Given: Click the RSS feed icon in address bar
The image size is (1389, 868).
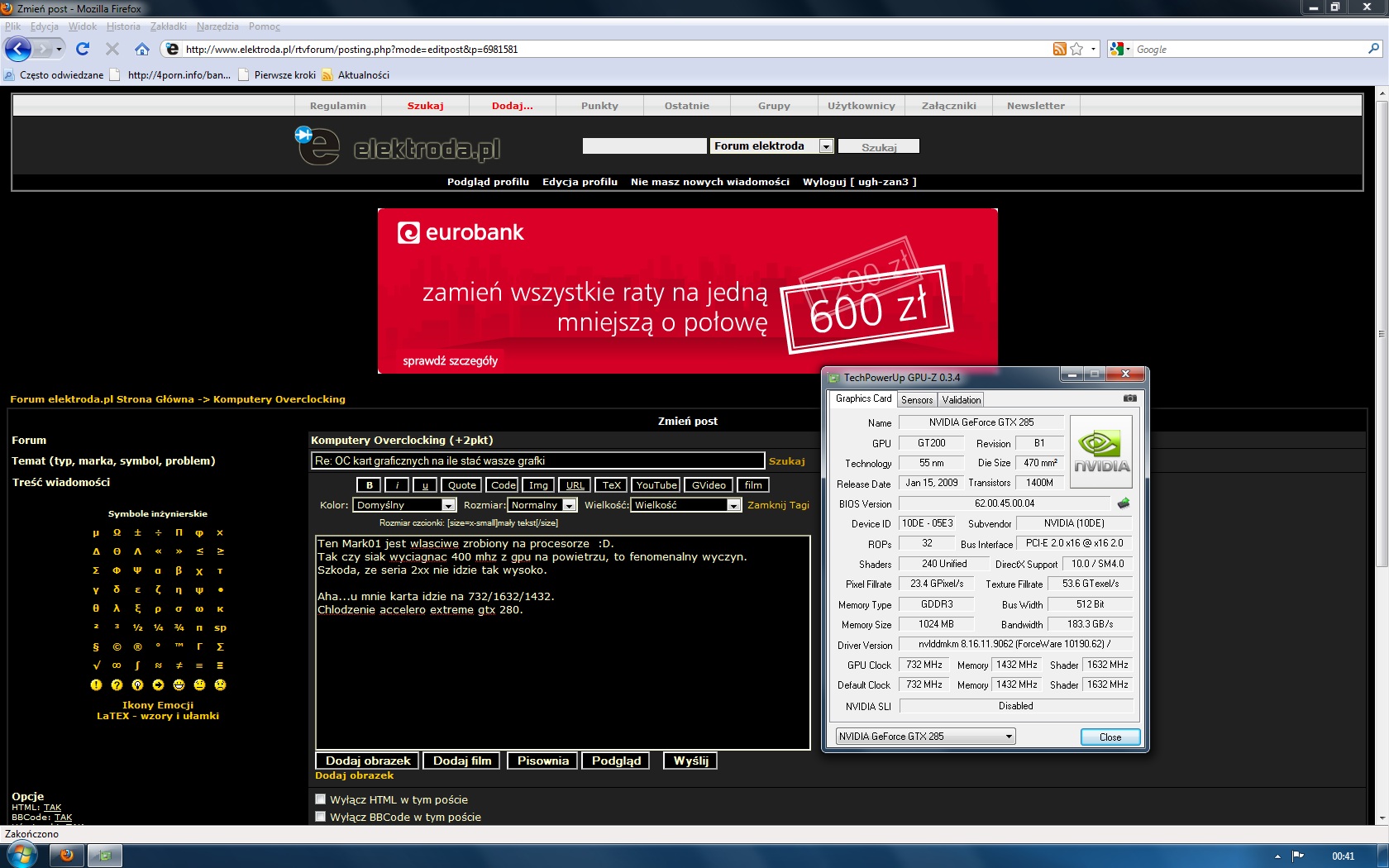Looking at the screenshot, I should (1059, 49).
